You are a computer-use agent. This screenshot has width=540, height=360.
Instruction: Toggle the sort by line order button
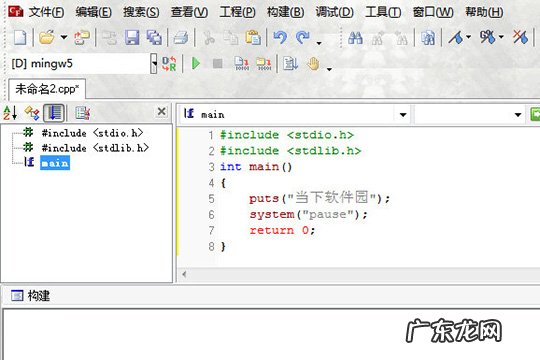click(54, 113)
